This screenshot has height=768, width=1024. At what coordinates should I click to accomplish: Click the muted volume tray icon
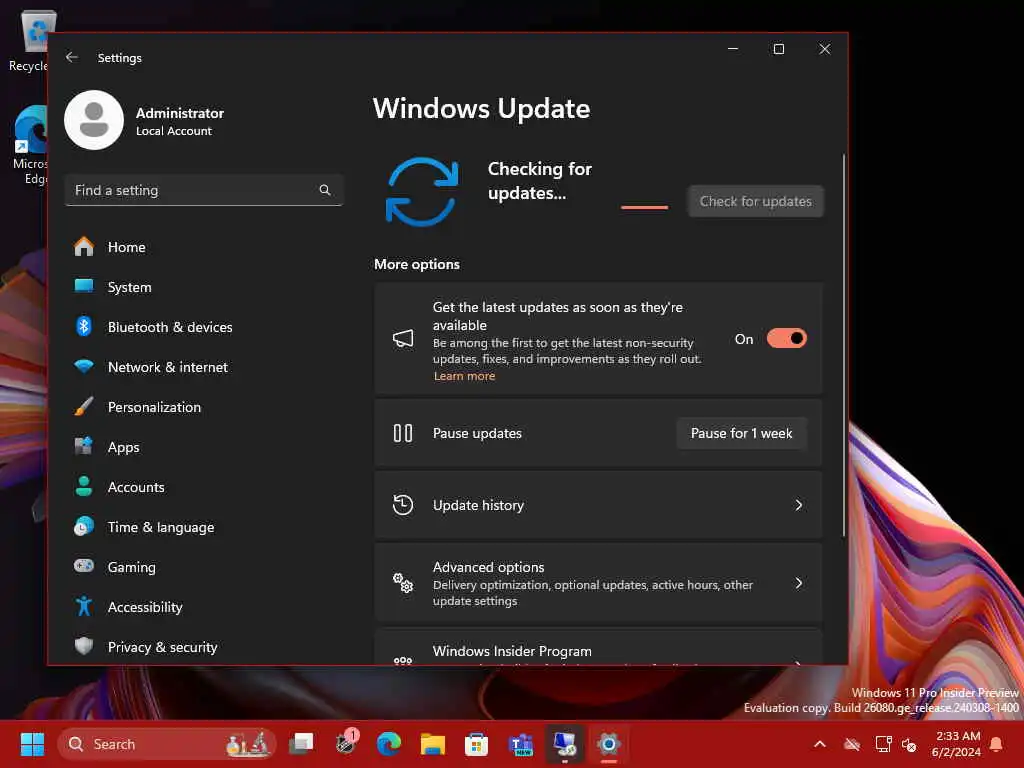[908, 744]
